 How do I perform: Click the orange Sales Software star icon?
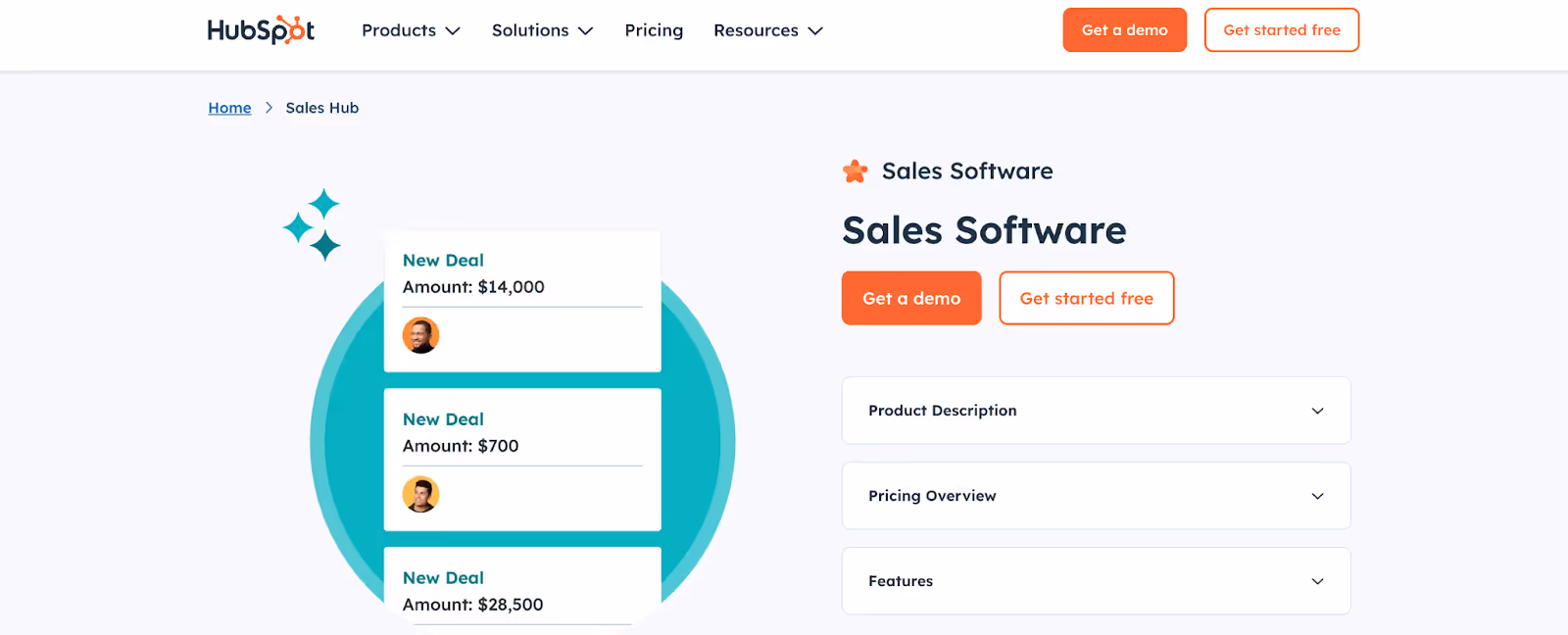pyautogui.click(x=856, y=171)
